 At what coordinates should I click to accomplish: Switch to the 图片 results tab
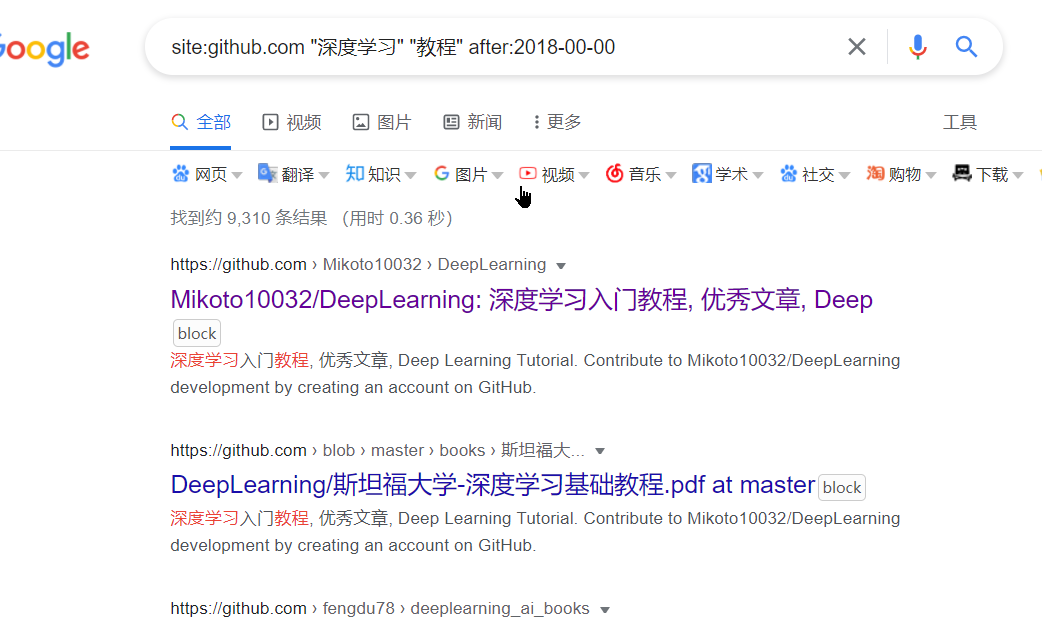click(382, 122)
